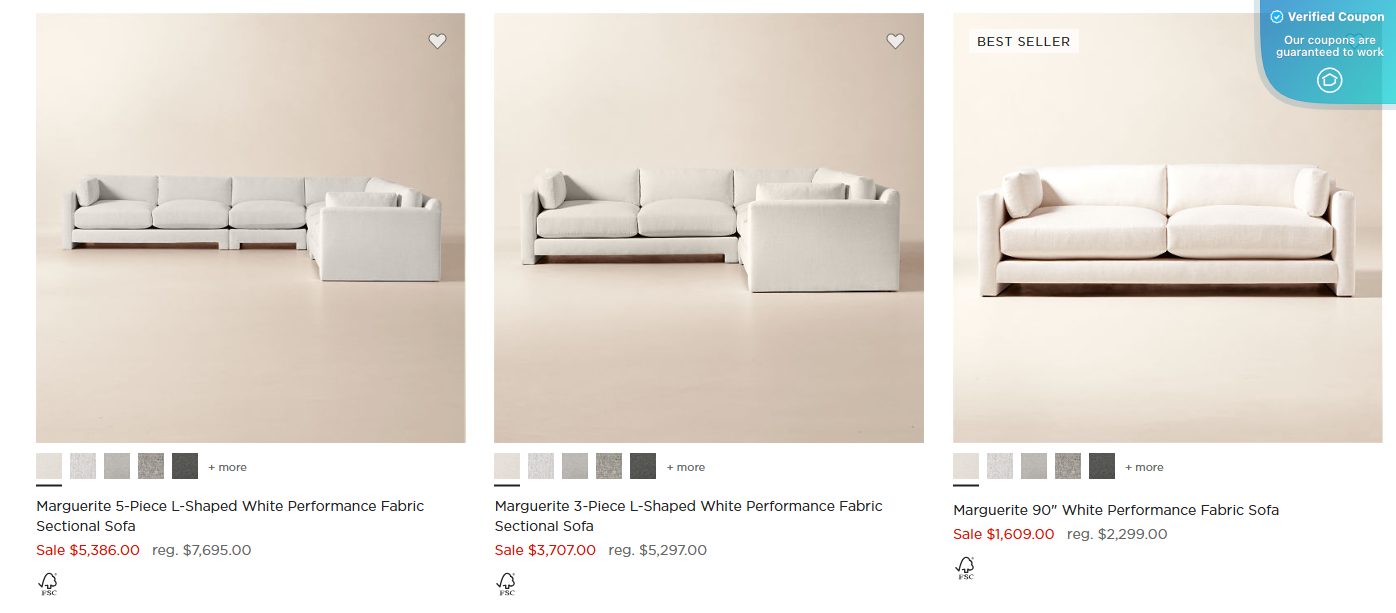Click the coupon home icon in the Verified Coupon badge
The width and height of the screenshot is (1396, 613).
tap(1330, 80)
